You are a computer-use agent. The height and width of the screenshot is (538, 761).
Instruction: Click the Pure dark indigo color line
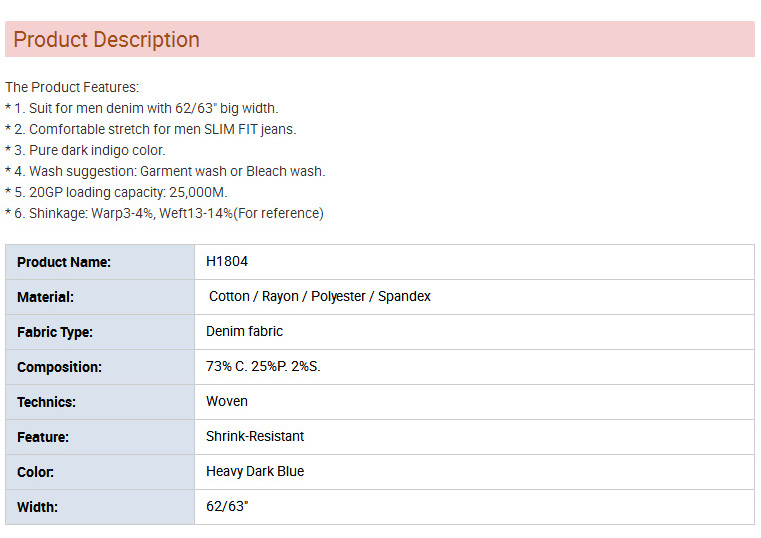click(x=85, y=150)
